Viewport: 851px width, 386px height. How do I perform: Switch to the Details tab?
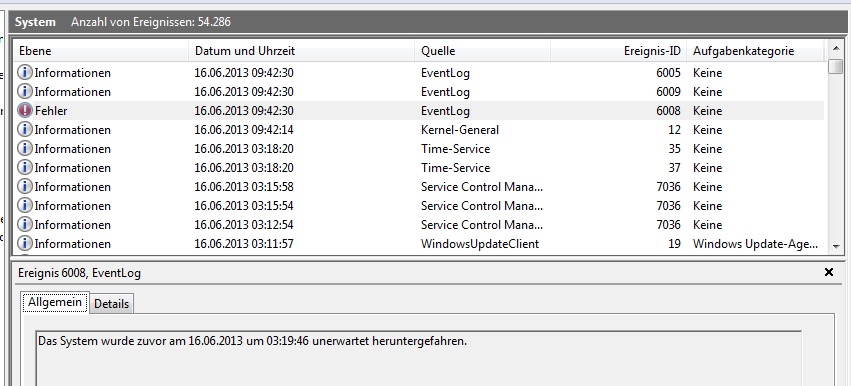pyautogui.click(x=111, y=304)
